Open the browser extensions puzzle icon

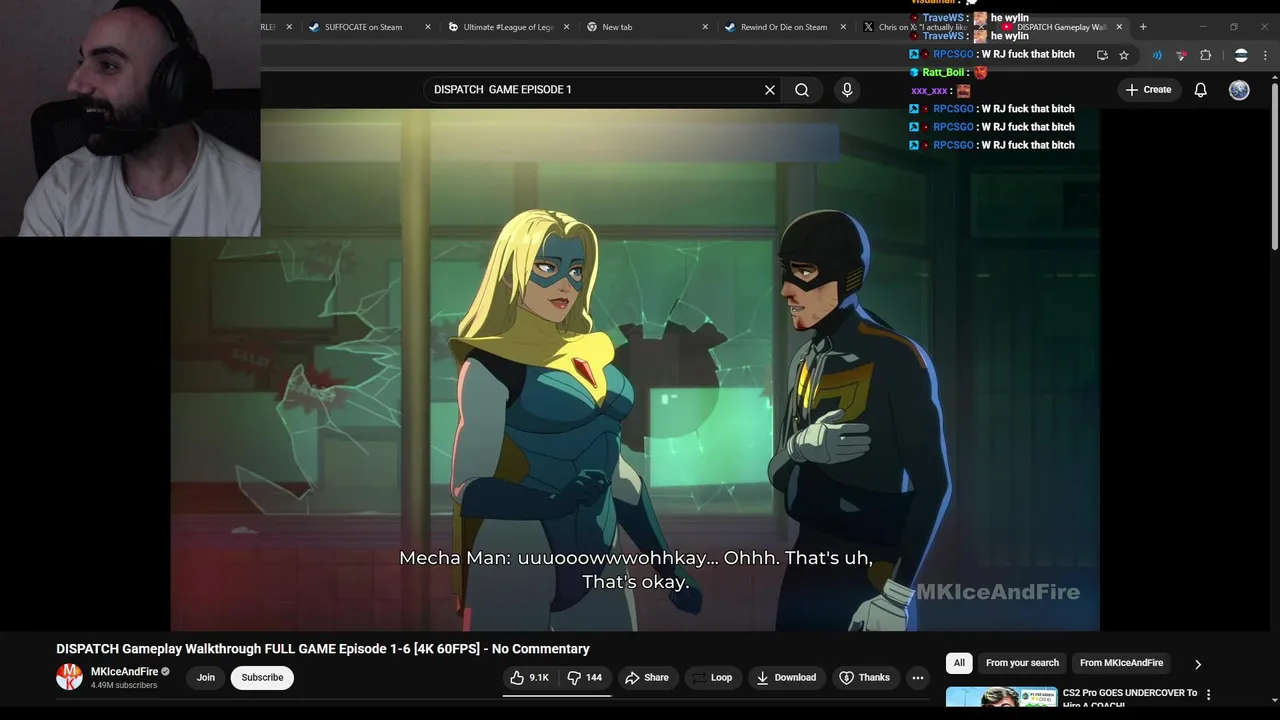1206,56
